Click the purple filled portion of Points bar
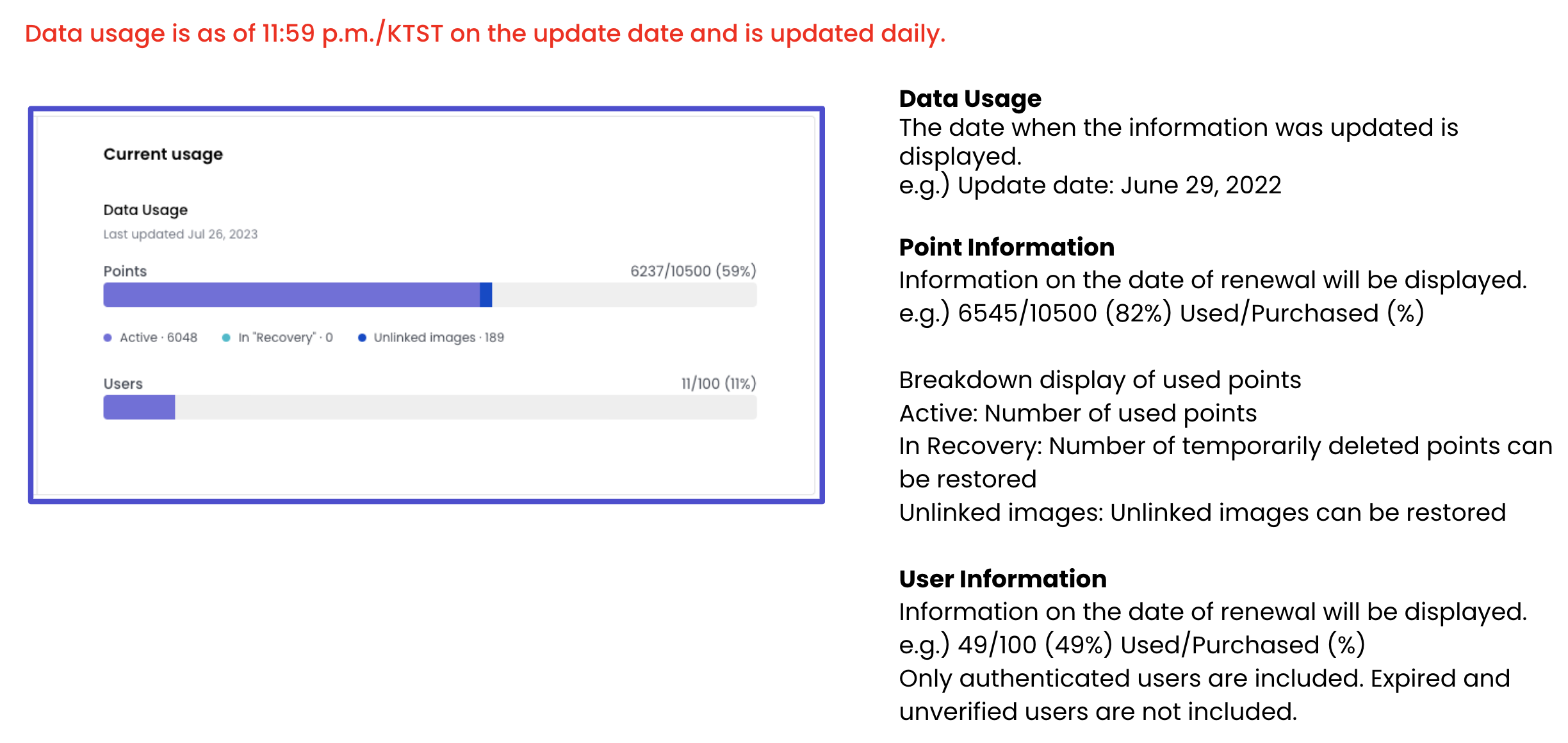The height and width of the screenshot is (743, 1568). (x=291, y=295)
